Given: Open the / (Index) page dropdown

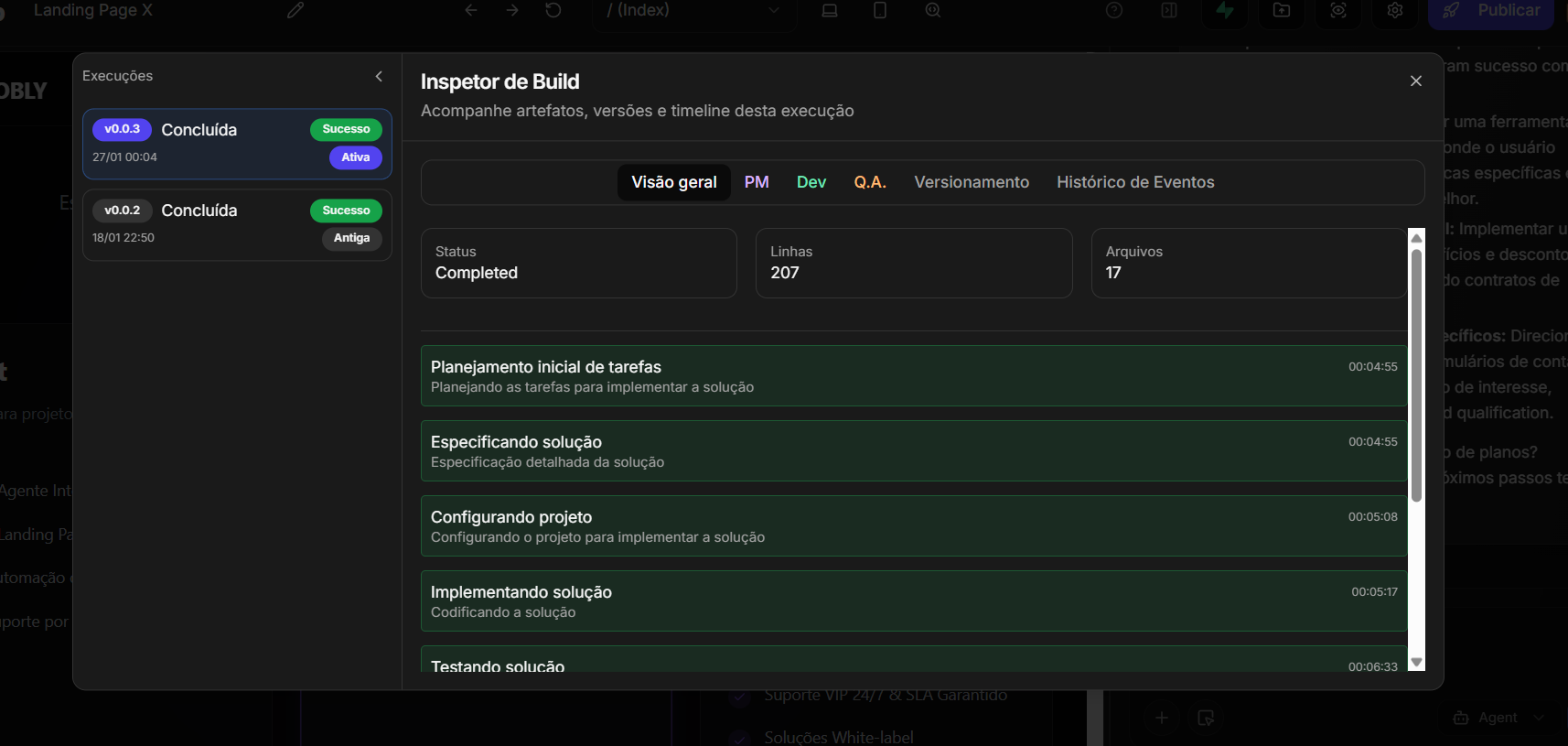Looking at the screenshot, I should tap(694, 11).
